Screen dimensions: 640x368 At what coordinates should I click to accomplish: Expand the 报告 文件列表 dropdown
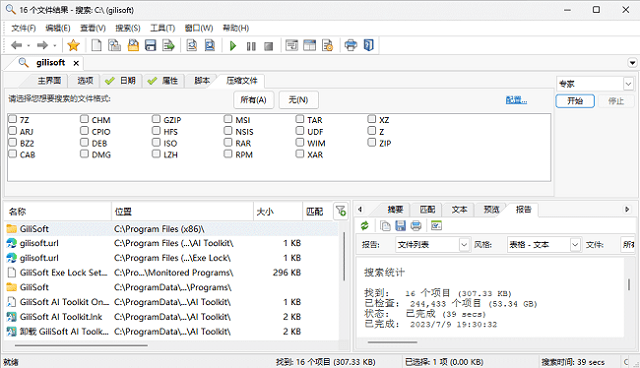point(464,244)
